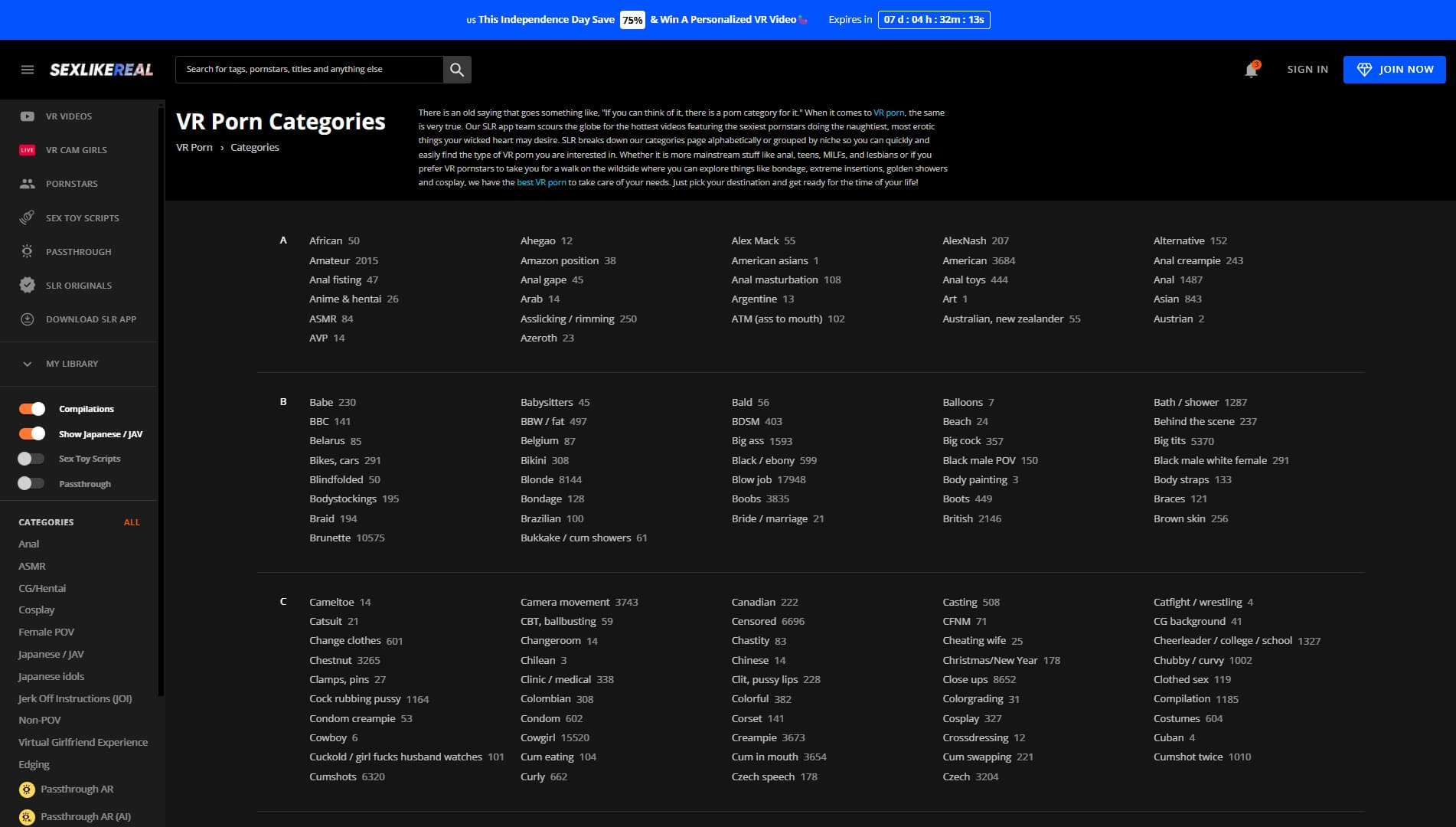
Task: Click the VR porn link in description
Action: click(x=889, y=113)
